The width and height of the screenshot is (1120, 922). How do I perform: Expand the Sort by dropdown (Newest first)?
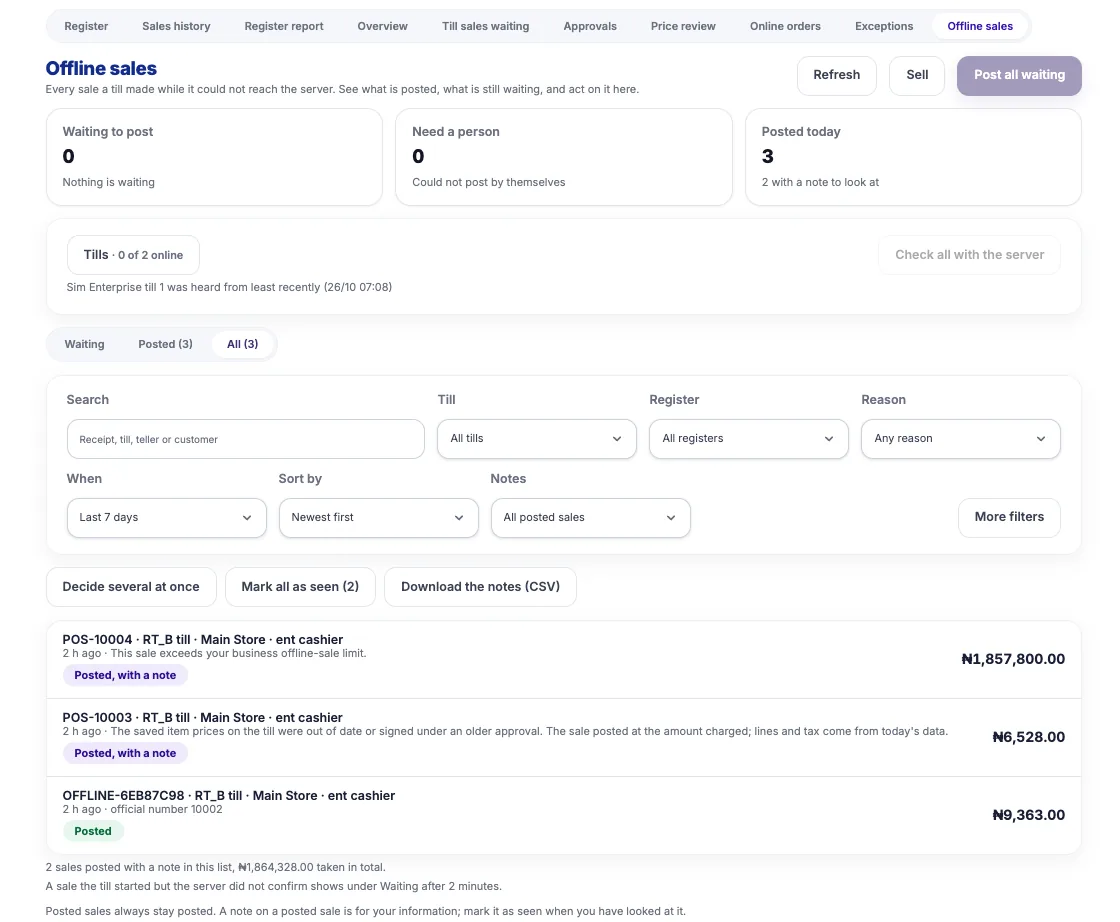(379, 518)
